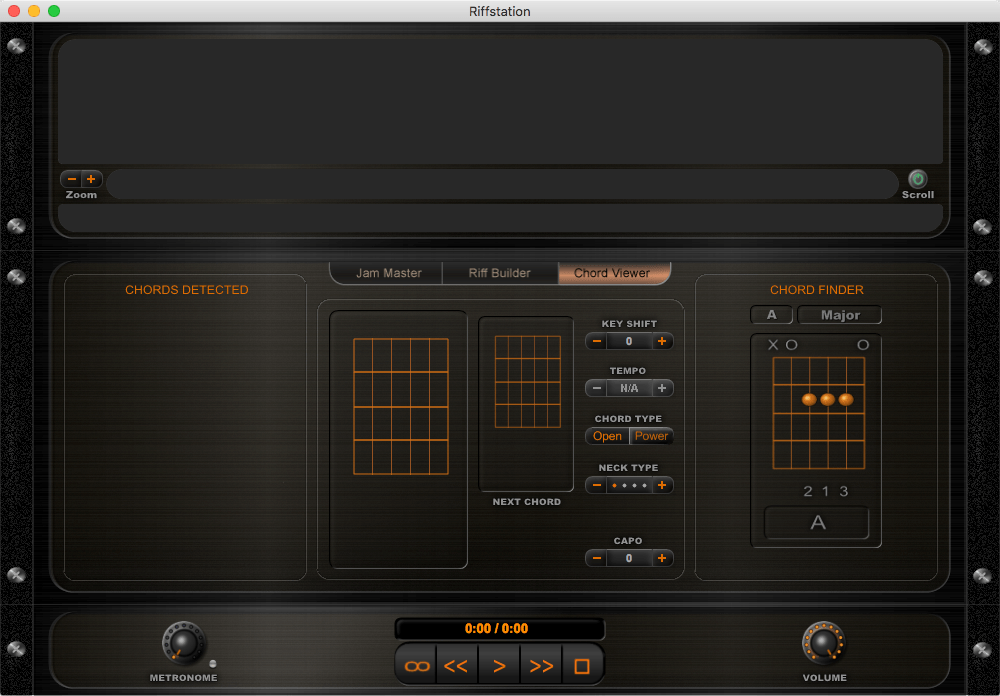Click the Key Shift value field

[x=629, y=341]
